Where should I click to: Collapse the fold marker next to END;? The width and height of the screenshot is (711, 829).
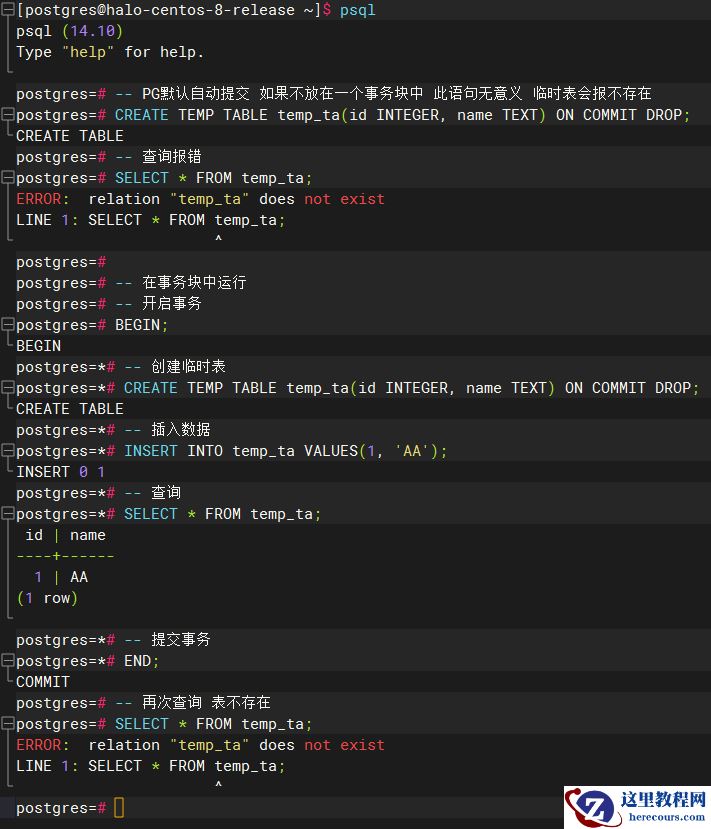(7, 660)
